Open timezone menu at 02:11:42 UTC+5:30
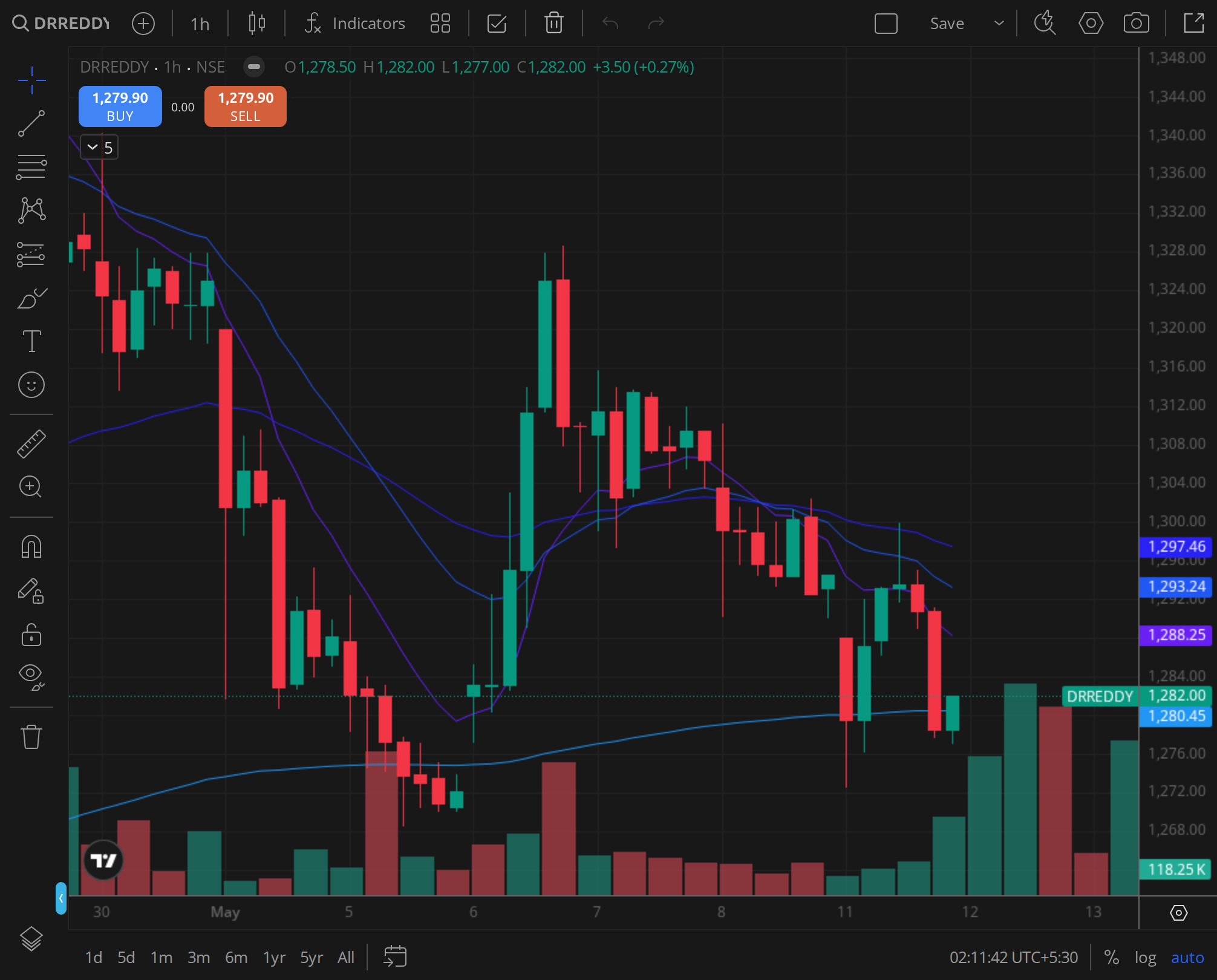This screenshot has height=980, width=1217. tap(1014, 958)
